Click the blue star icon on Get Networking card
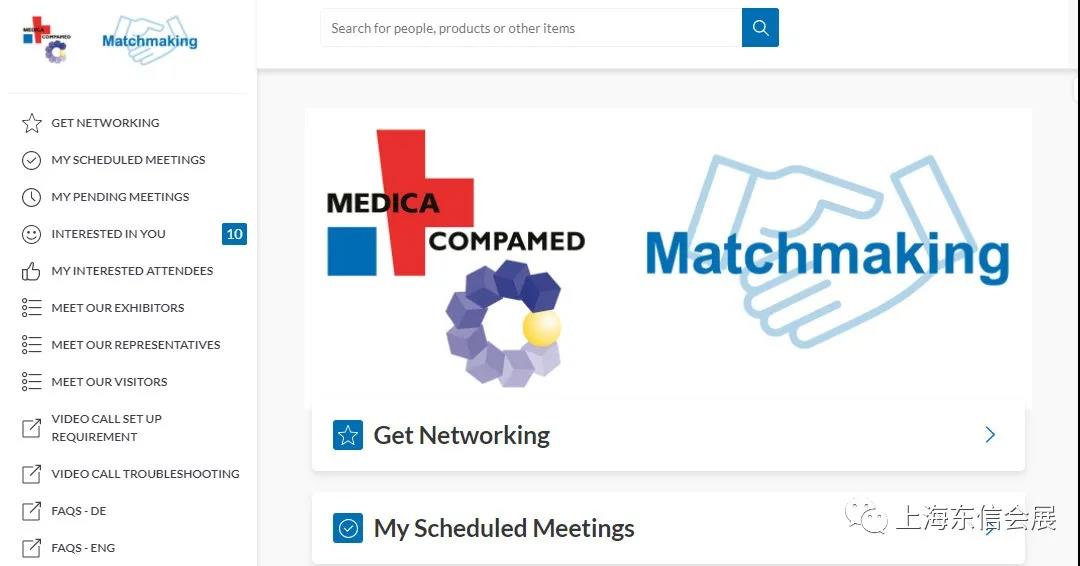 [x=348, y=435]
